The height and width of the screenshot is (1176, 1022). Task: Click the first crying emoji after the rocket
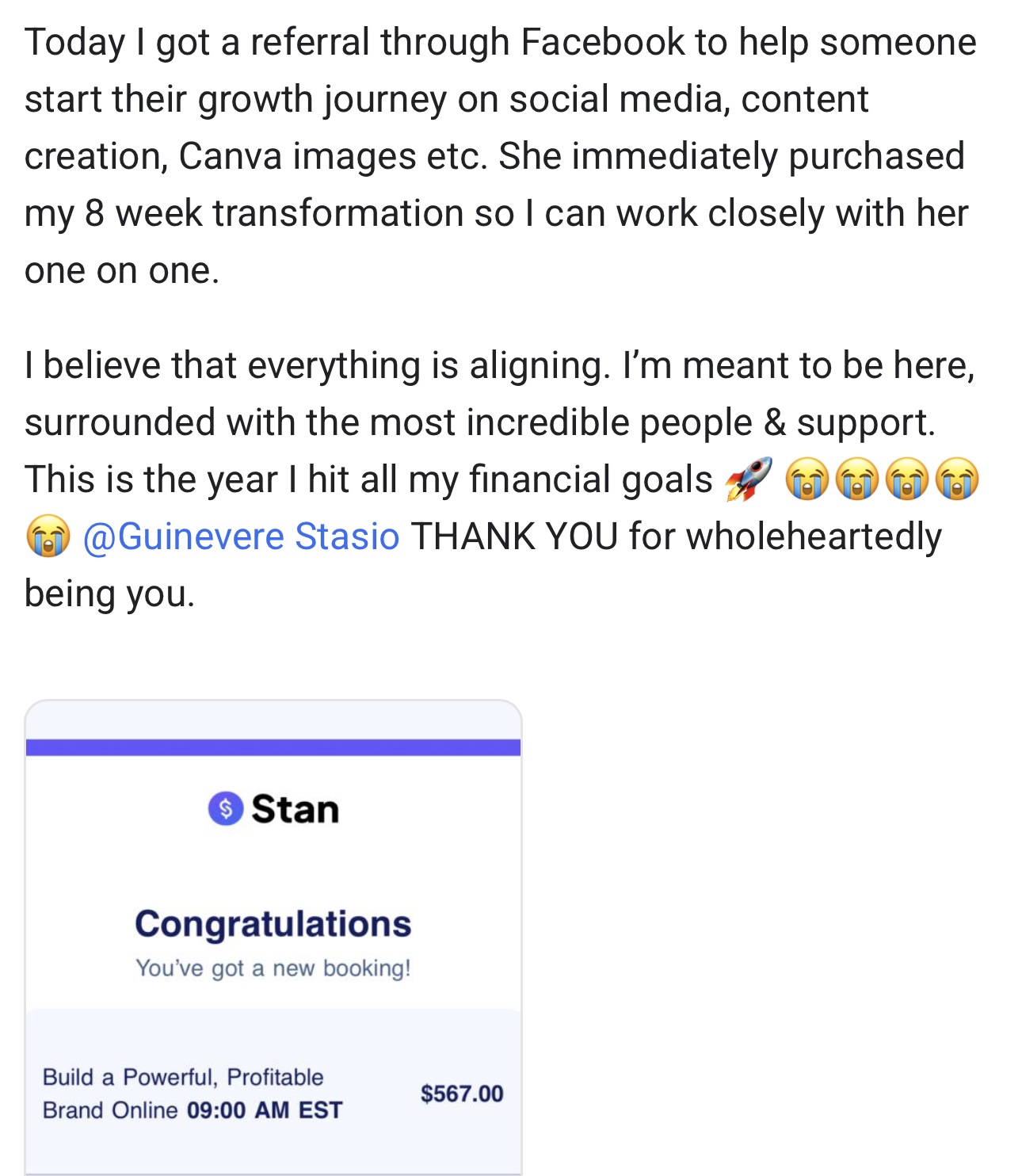pos(807,480)
